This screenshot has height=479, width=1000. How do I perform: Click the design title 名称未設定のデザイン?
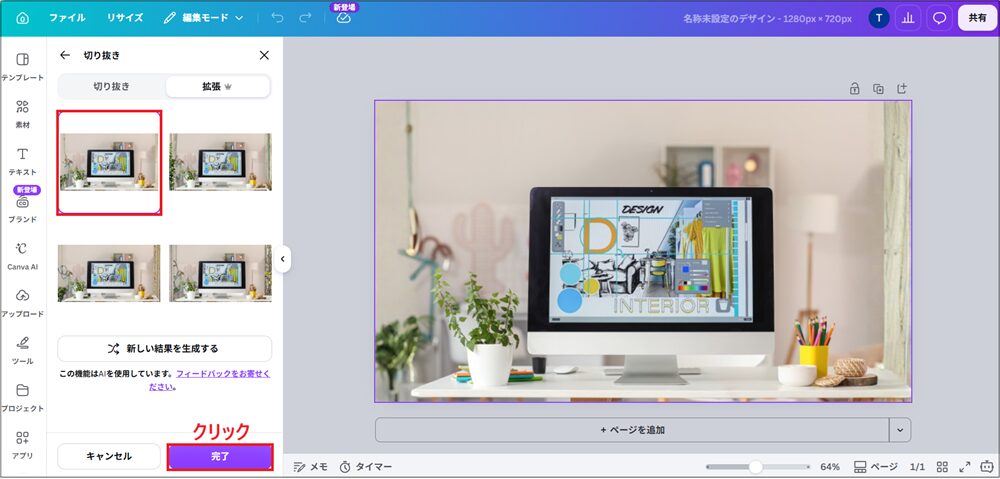click(767, 18)
